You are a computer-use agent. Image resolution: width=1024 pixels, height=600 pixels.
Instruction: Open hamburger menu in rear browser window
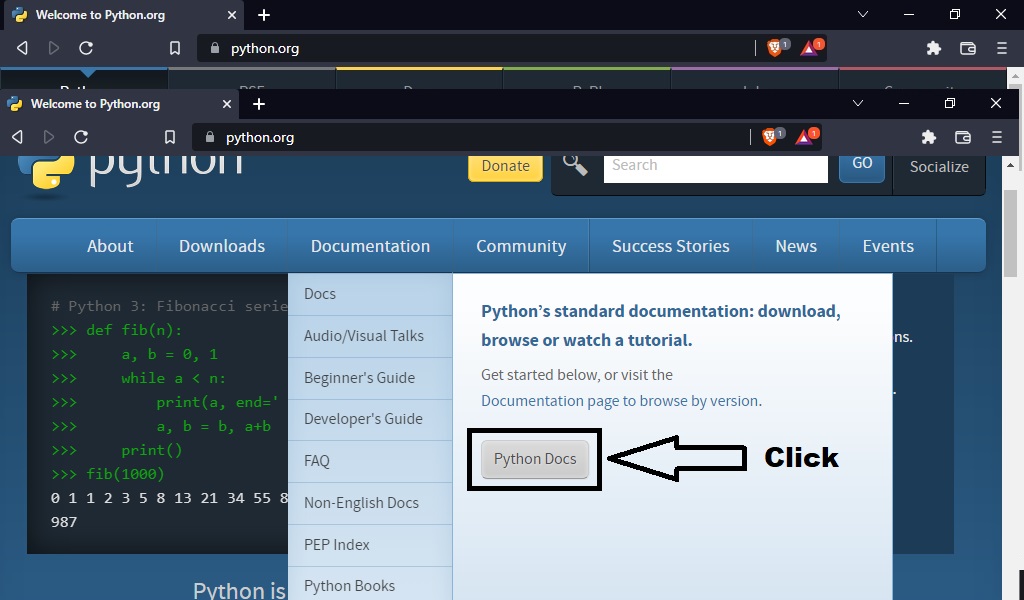1002,48
